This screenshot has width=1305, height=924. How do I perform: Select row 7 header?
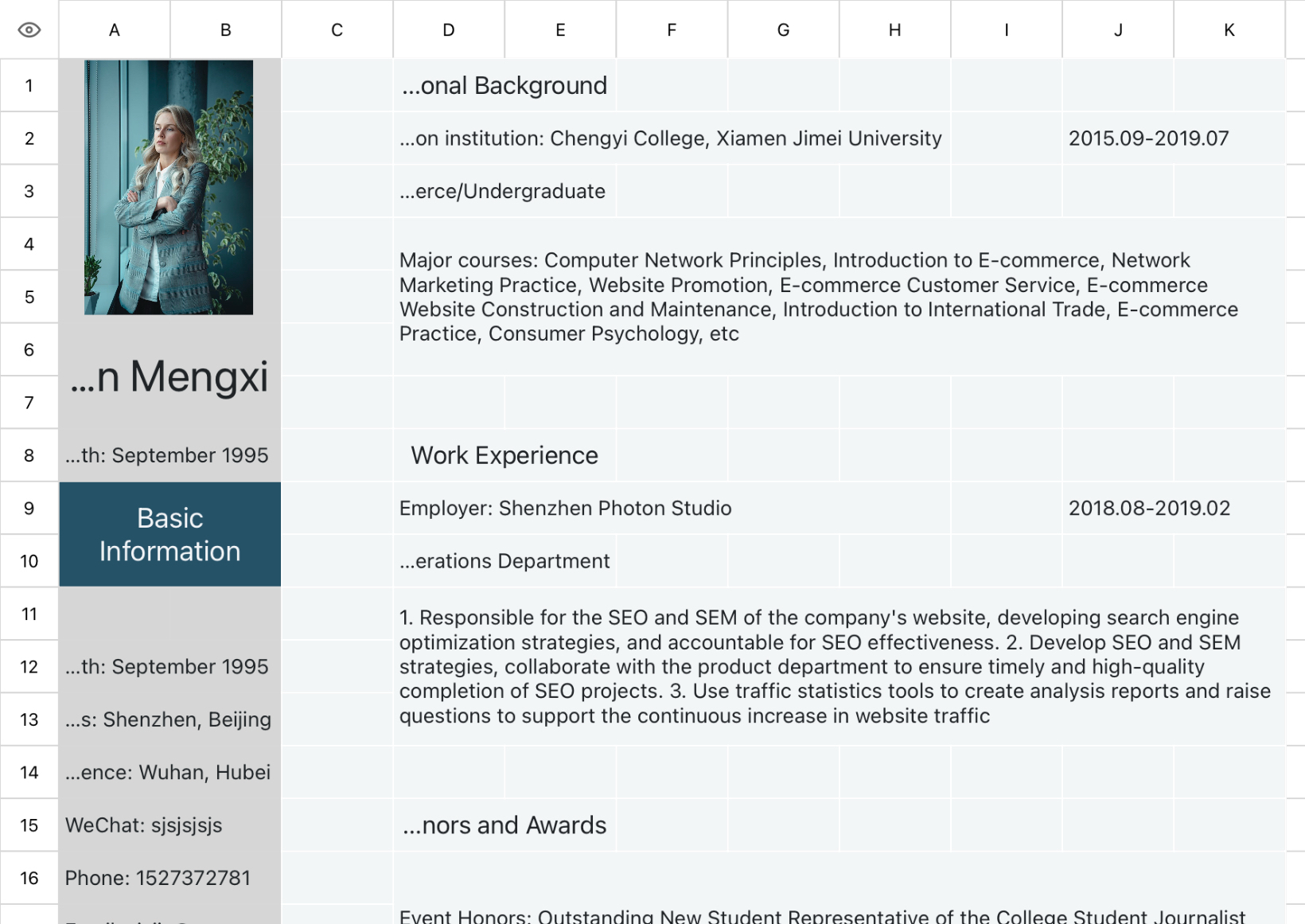tap(29, 403)
